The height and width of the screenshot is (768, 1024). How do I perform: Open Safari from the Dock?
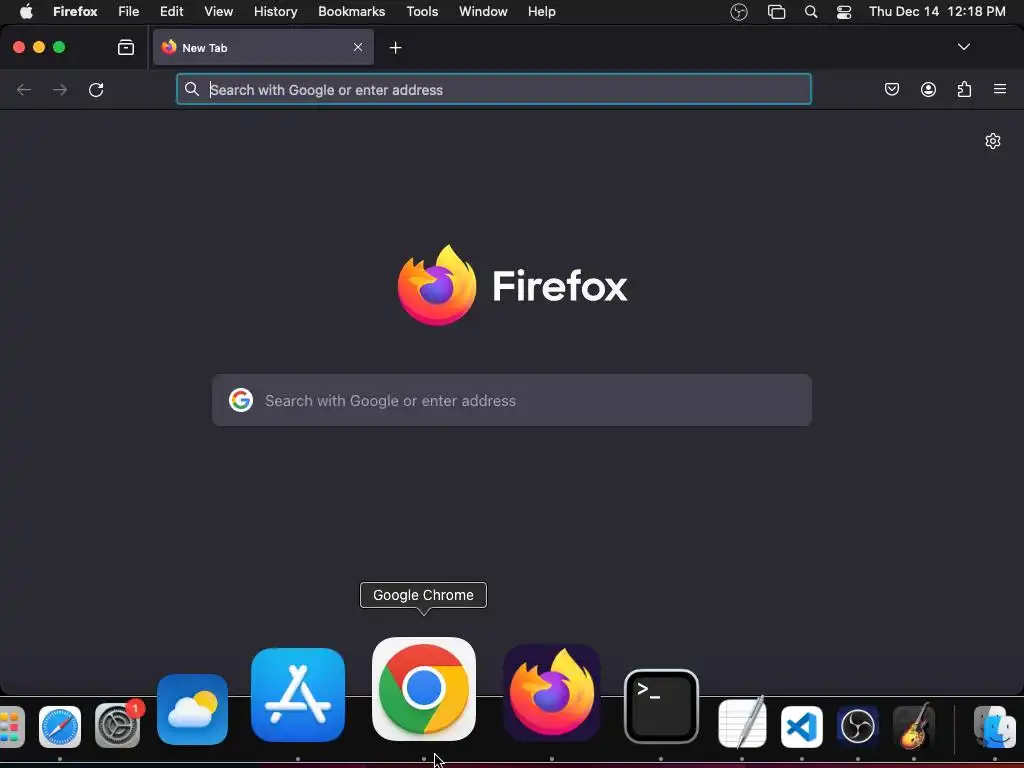pyautogui.click(x=59, y=727)
